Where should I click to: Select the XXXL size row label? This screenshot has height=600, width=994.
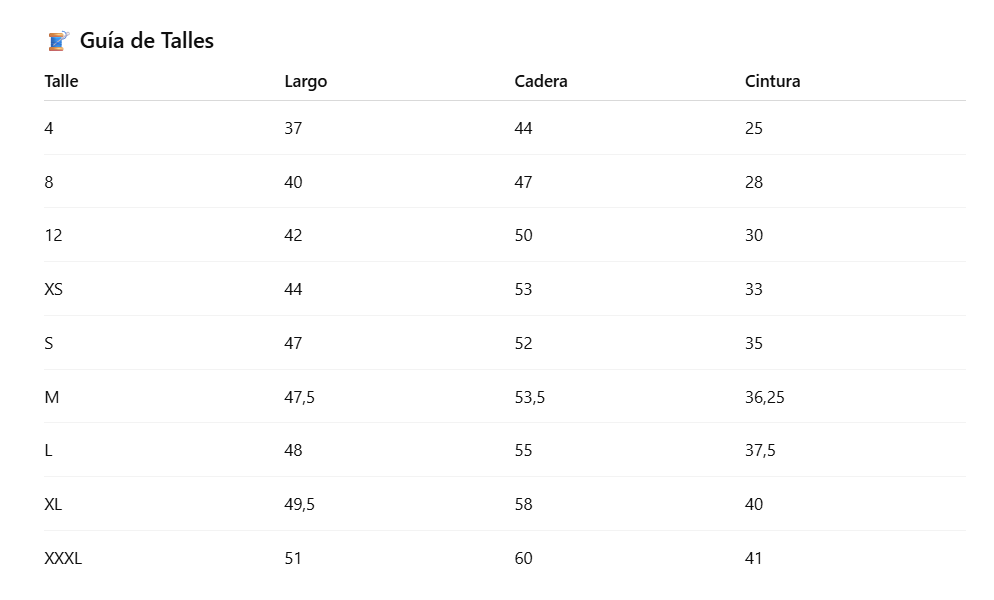click(63, 558)
